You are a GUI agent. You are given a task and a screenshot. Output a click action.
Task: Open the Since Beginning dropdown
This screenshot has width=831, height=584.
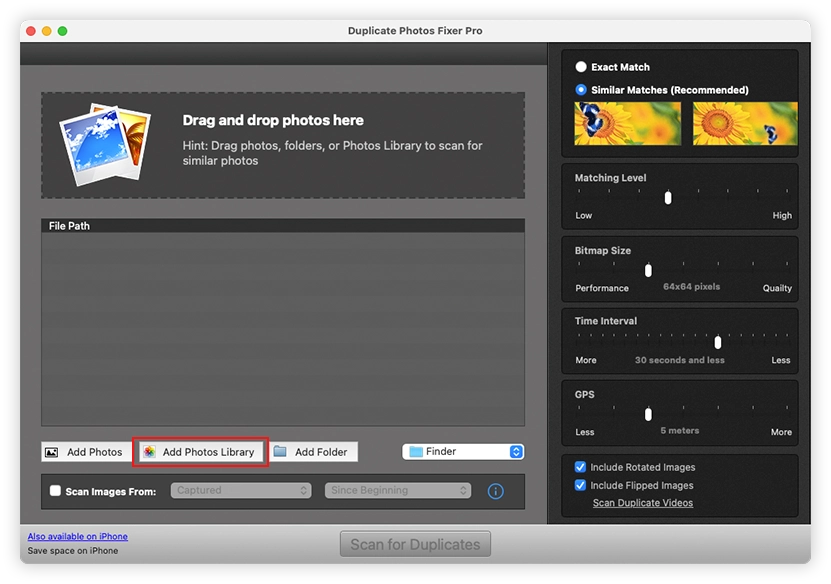[397, 490]
